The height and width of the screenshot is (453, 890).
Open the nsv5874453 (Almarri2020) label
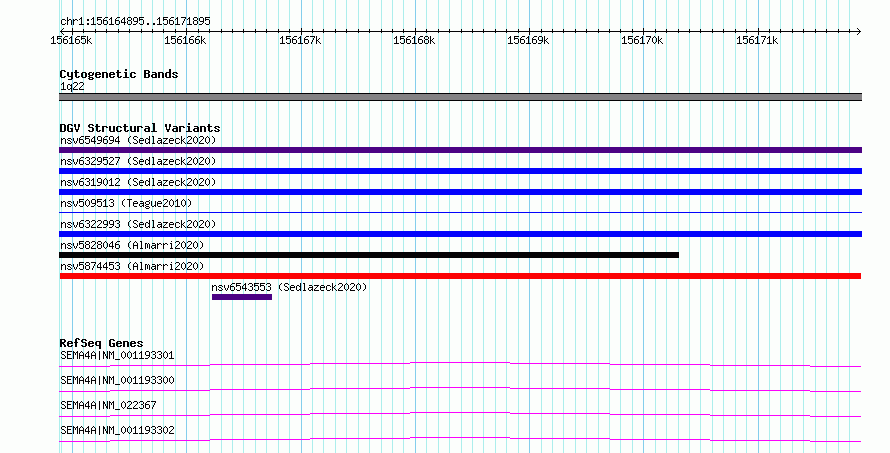coord(132,266)
